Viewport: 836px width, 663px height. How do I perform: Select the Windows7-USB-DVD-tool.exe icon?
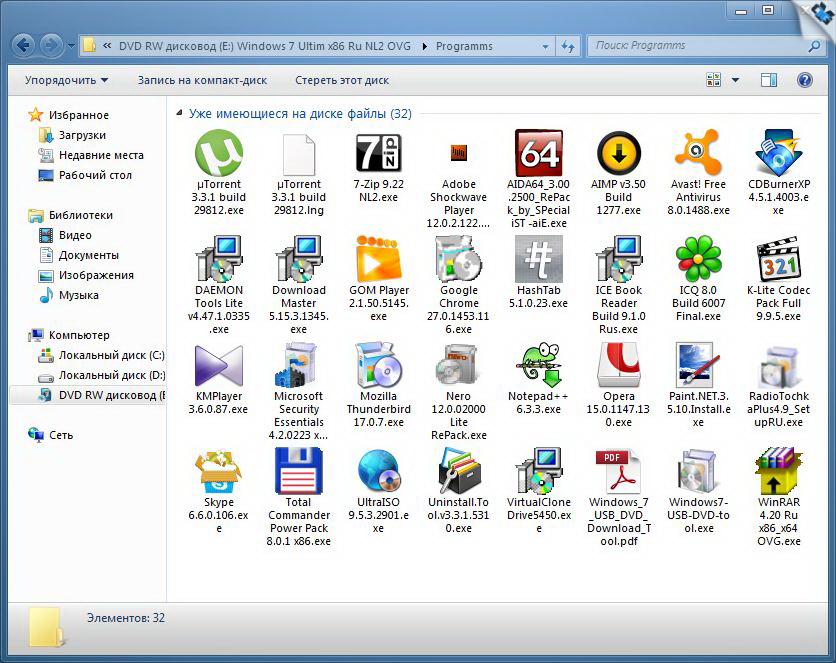[x=697, y=472]
